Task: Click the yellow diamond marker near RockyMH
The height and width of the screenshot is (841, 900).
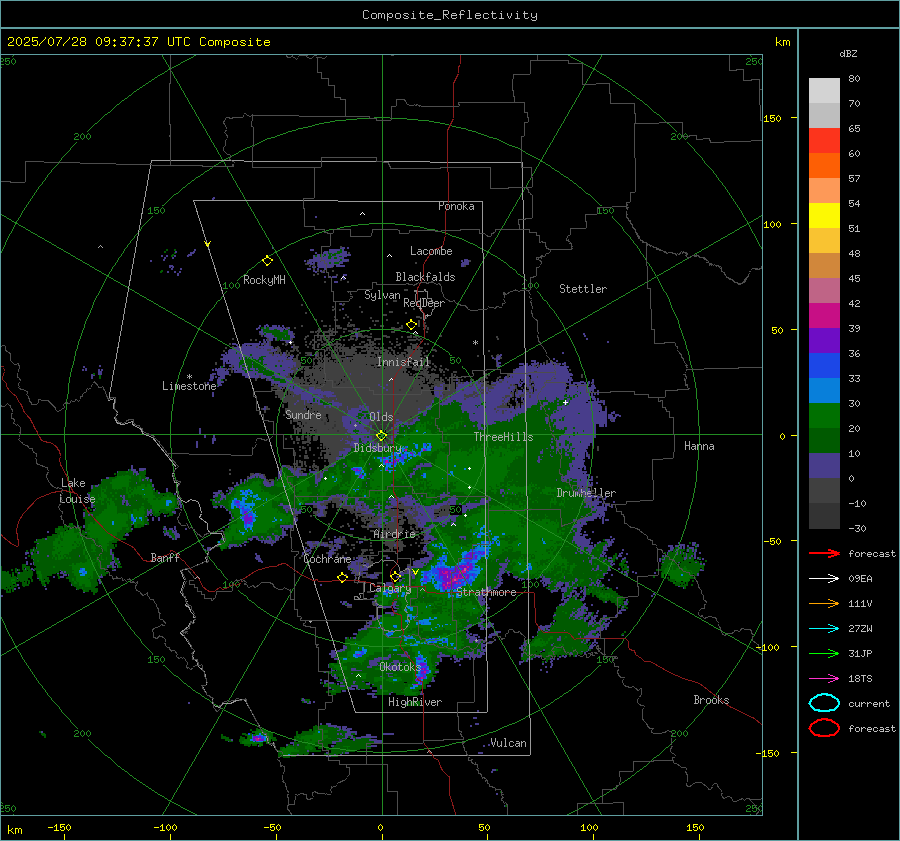Action: tap(267, 261)
